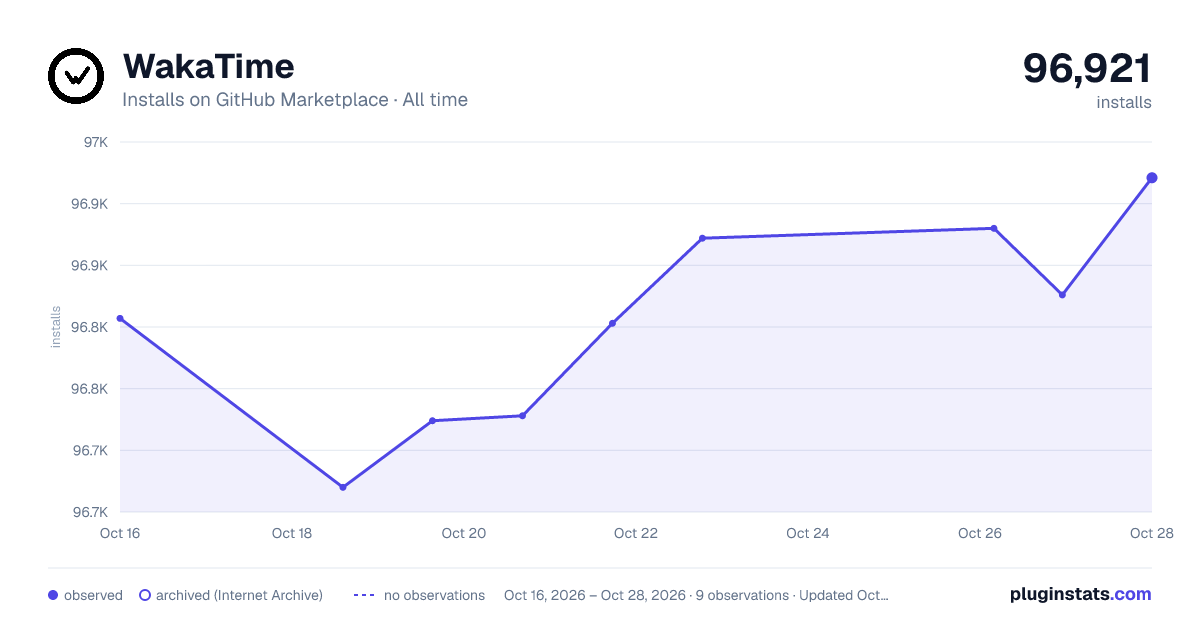Click the WakaTime logo icon
Screen dimensions: 1200x630
click(76, 76)
